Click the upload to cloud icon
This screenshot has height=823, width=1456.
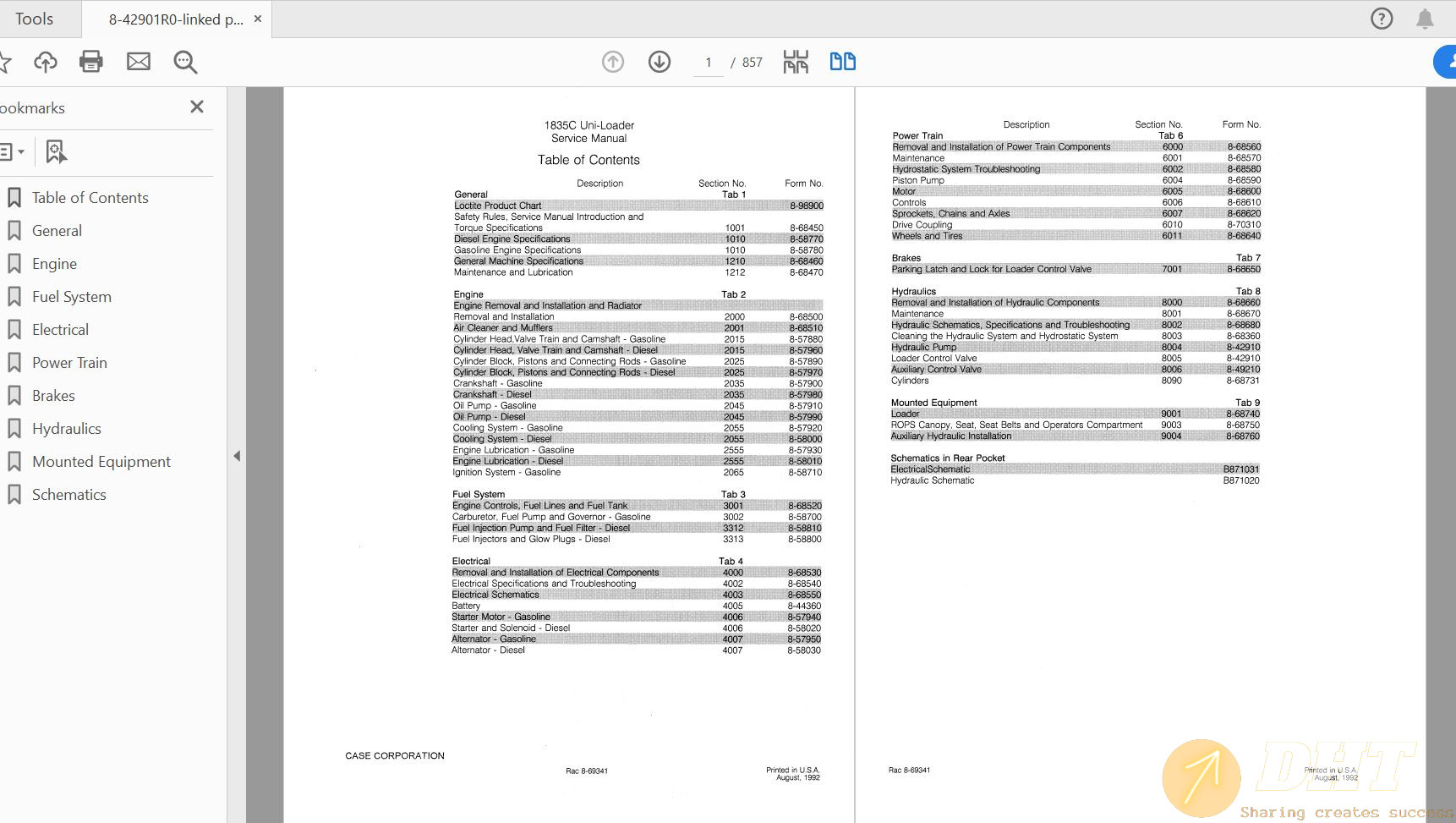(46, 62)
